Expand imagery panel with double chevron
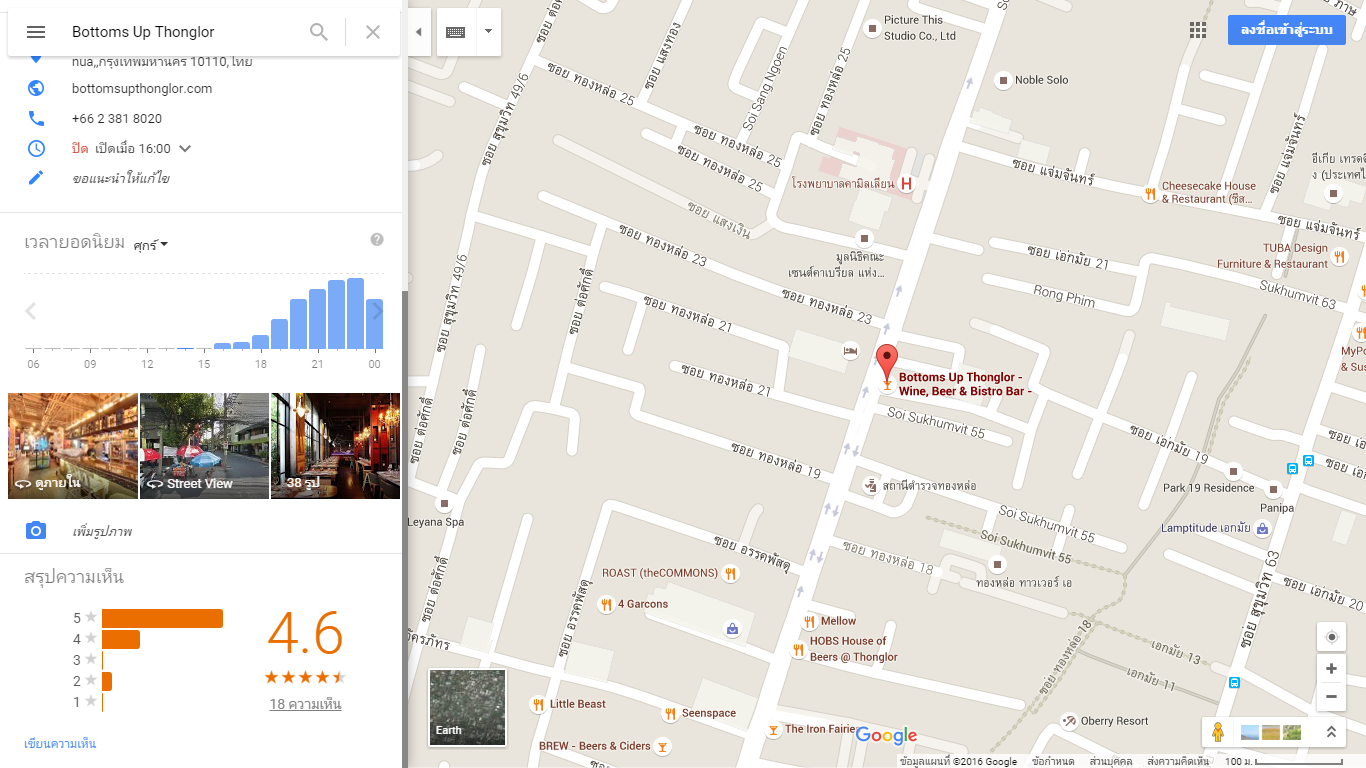 click(1331, 732)
